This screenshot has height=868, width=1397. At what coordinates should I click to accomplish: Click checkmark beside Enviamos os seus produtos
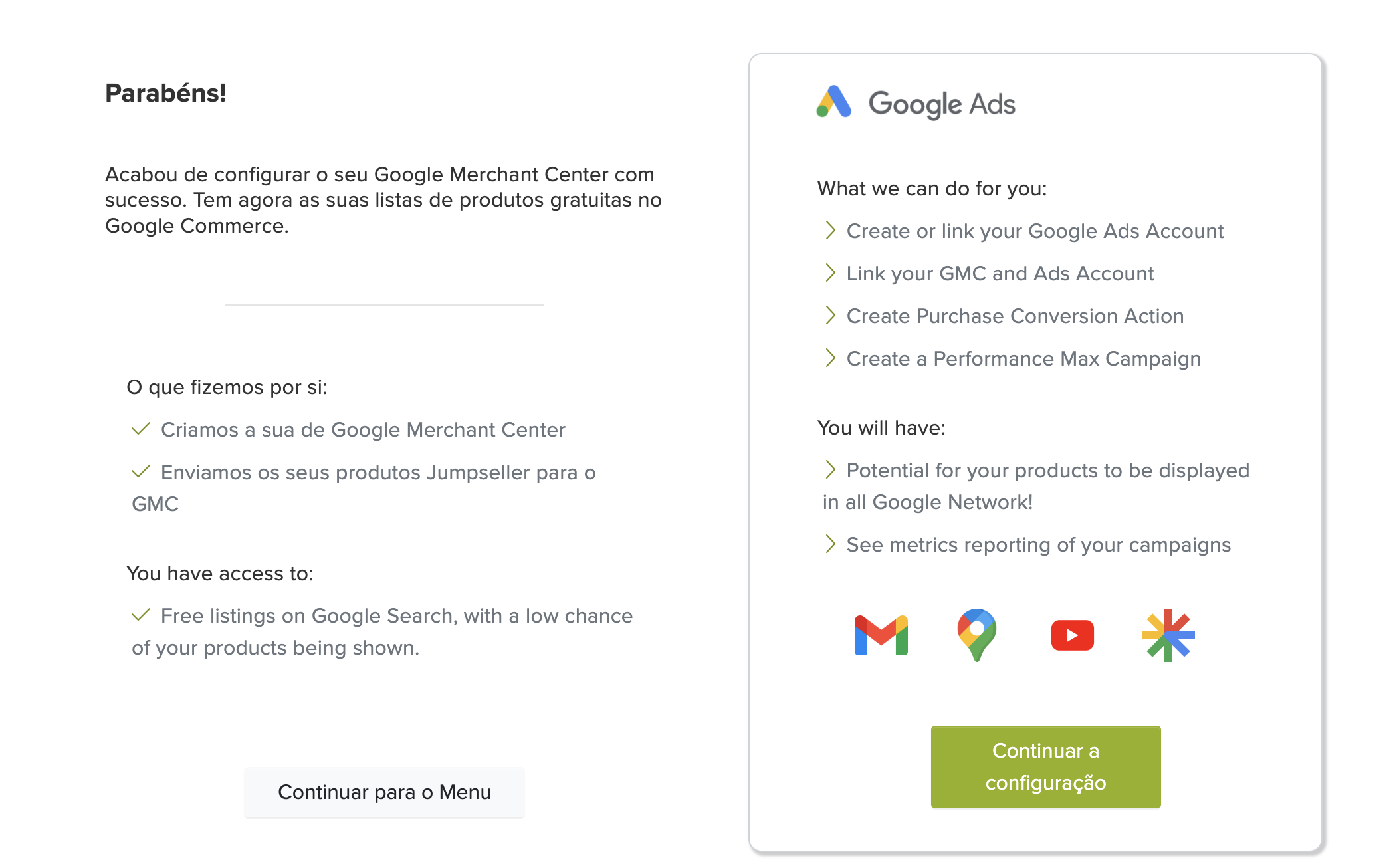pos(141,472)
